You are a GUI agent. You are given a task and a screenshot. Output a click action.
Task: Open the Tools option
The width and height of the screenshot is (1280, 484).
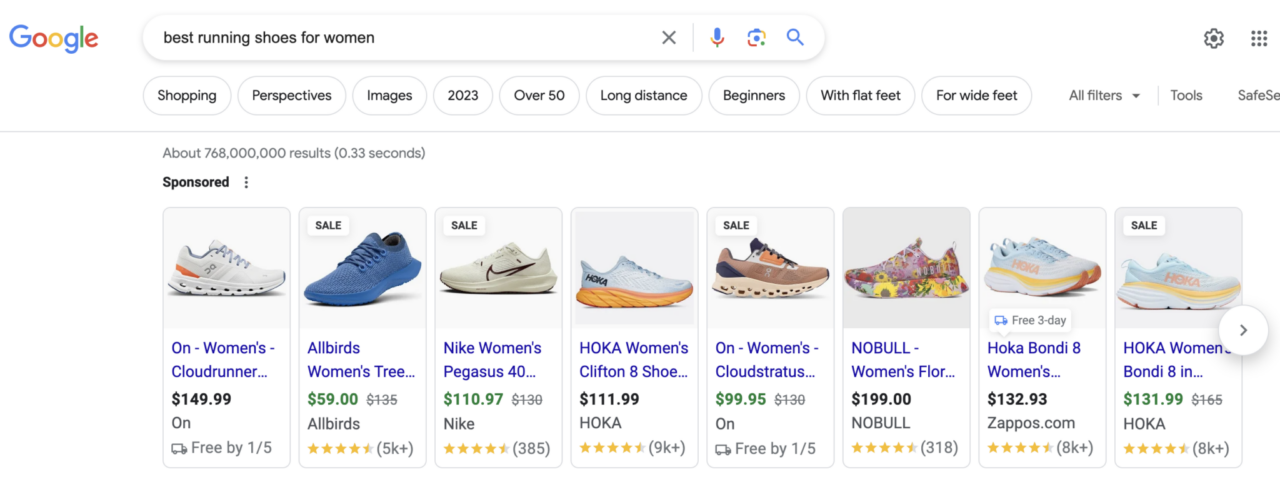(x=1186, y=96)
